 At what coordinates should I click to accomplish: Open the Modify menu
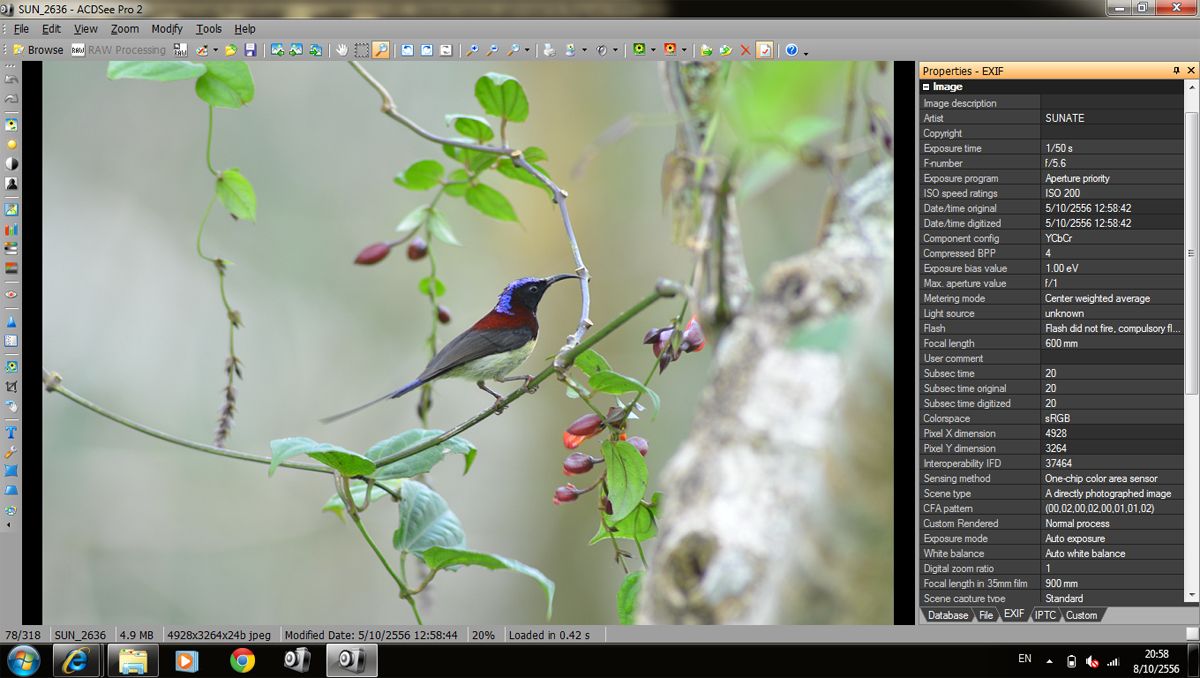pos(167,29)
